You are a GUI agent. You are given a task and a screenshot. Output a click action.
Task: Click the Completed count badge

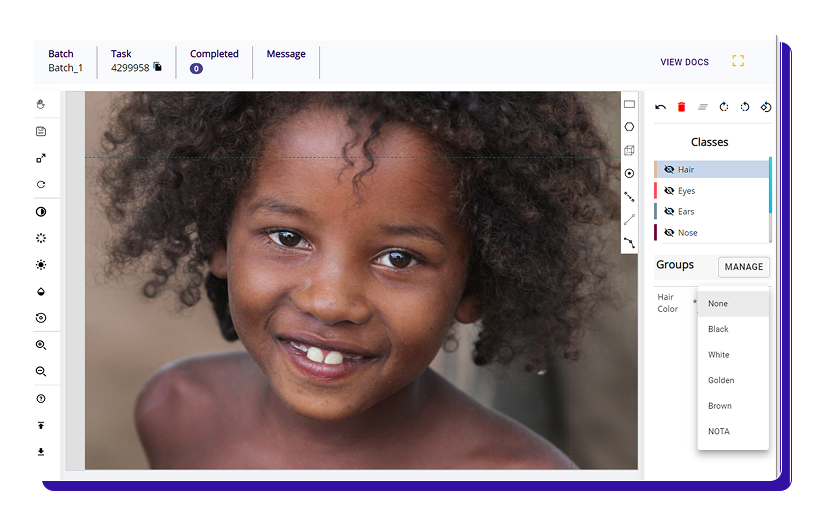click(196, 69)
